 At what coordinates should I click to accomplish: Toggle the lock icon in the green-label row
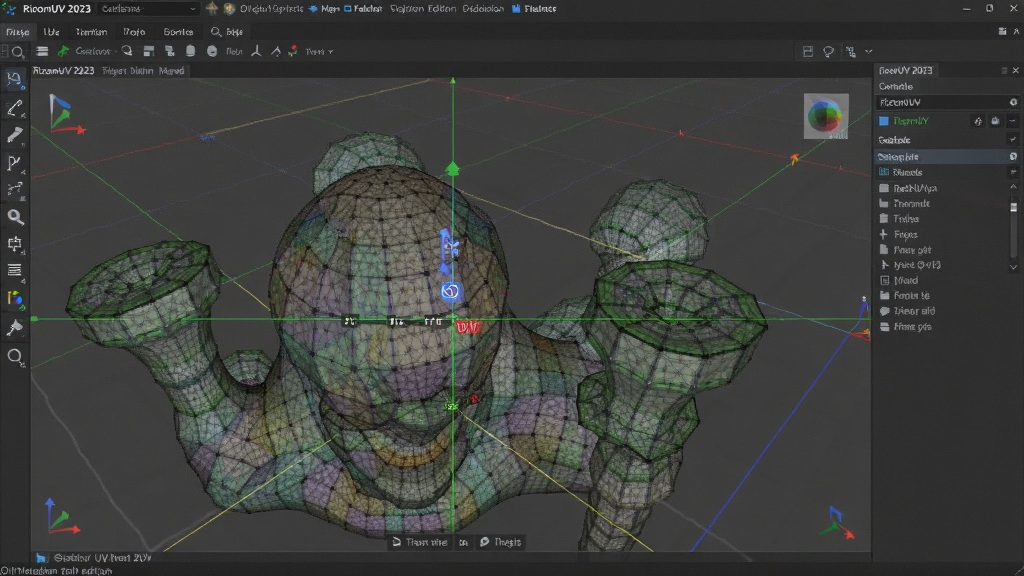pyautogui.click(x=995, y=121)
